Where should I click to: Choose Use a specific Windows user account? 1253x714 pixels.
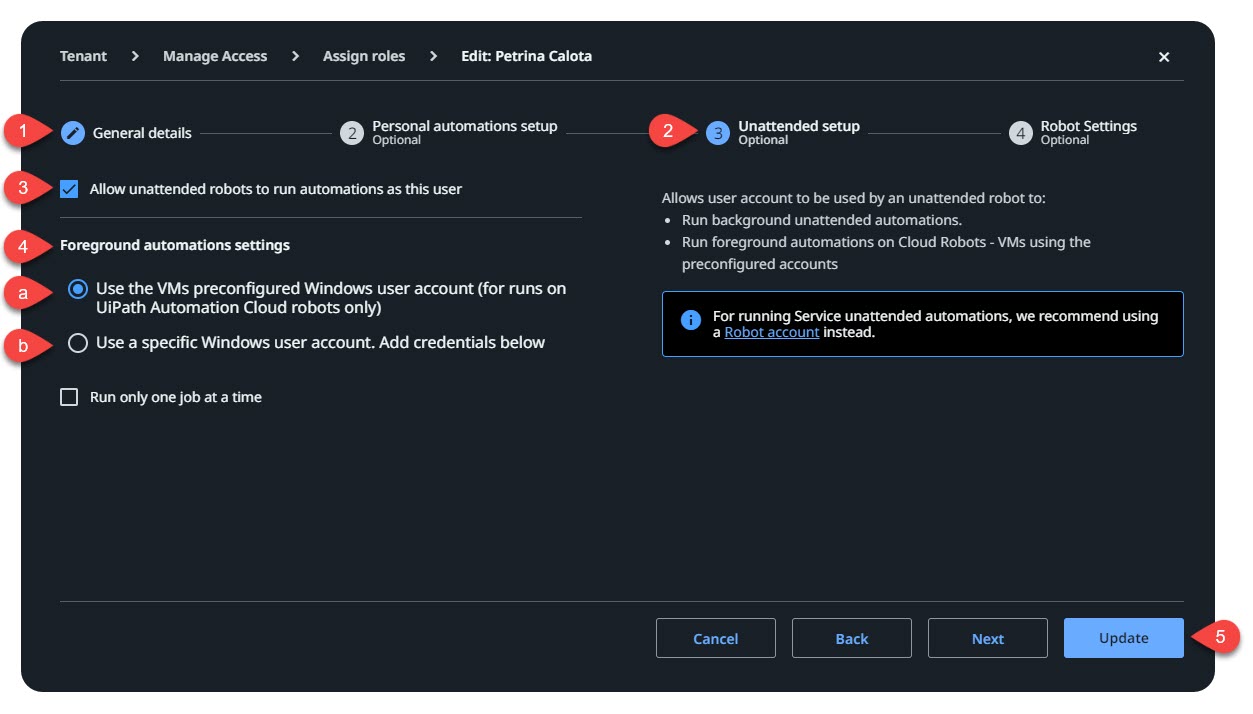coord(78,343)
